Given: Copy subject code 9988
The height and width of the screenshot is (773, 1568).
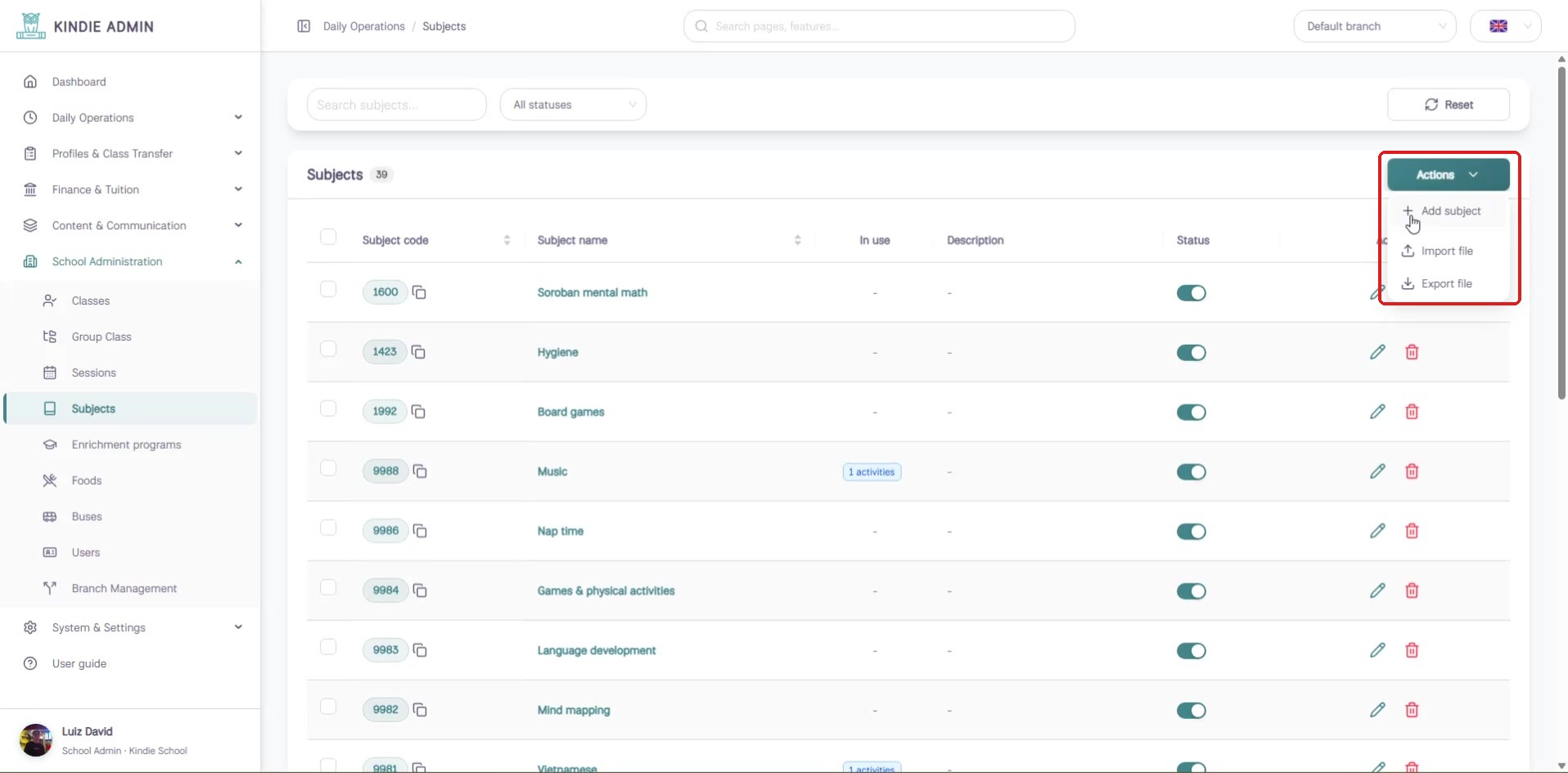Looking at the screenshot, I should pos(420,471).
